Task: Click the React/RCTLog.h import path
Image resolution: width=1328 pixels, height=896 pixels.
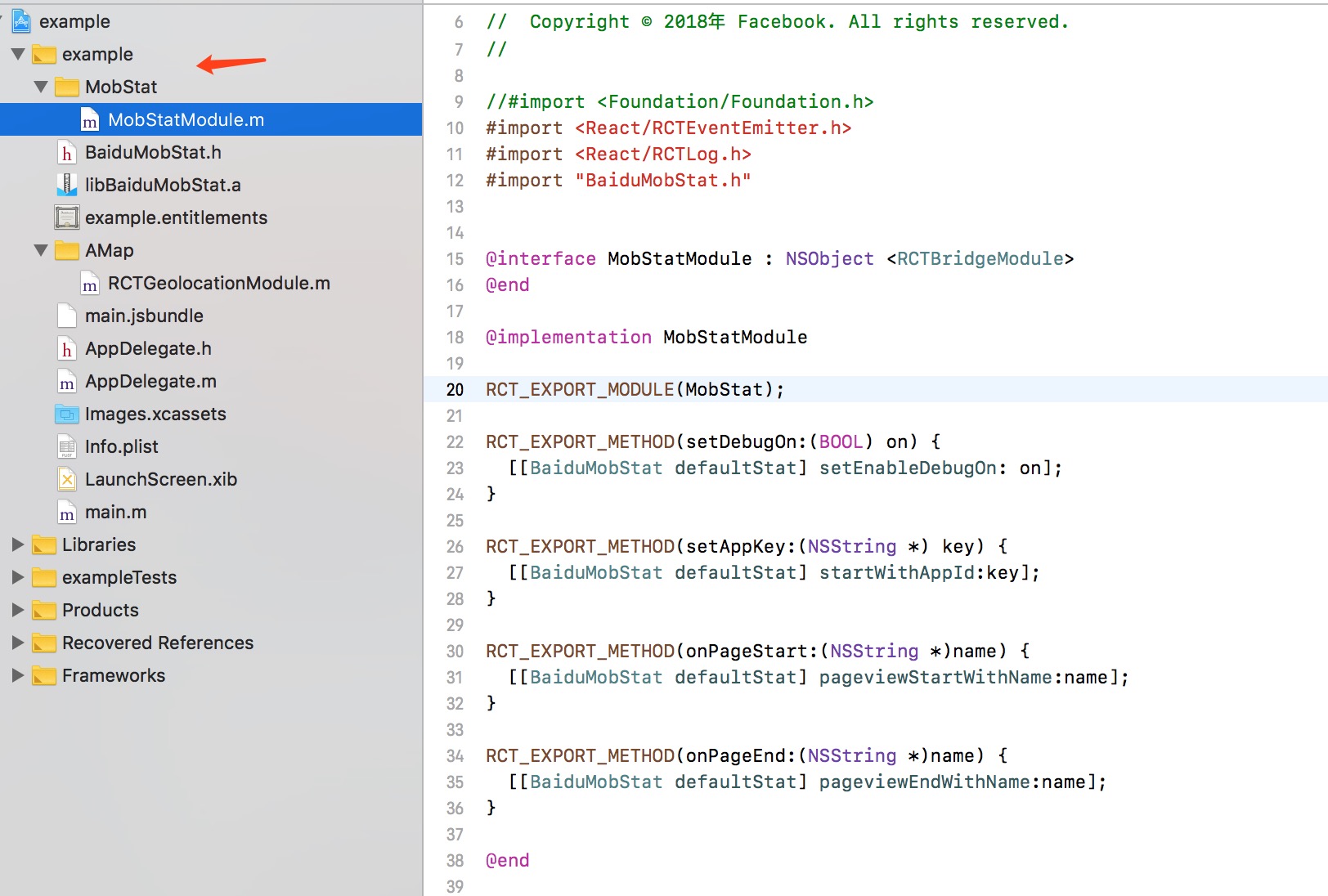Action: pyautogui.click(x=663, y=154)
